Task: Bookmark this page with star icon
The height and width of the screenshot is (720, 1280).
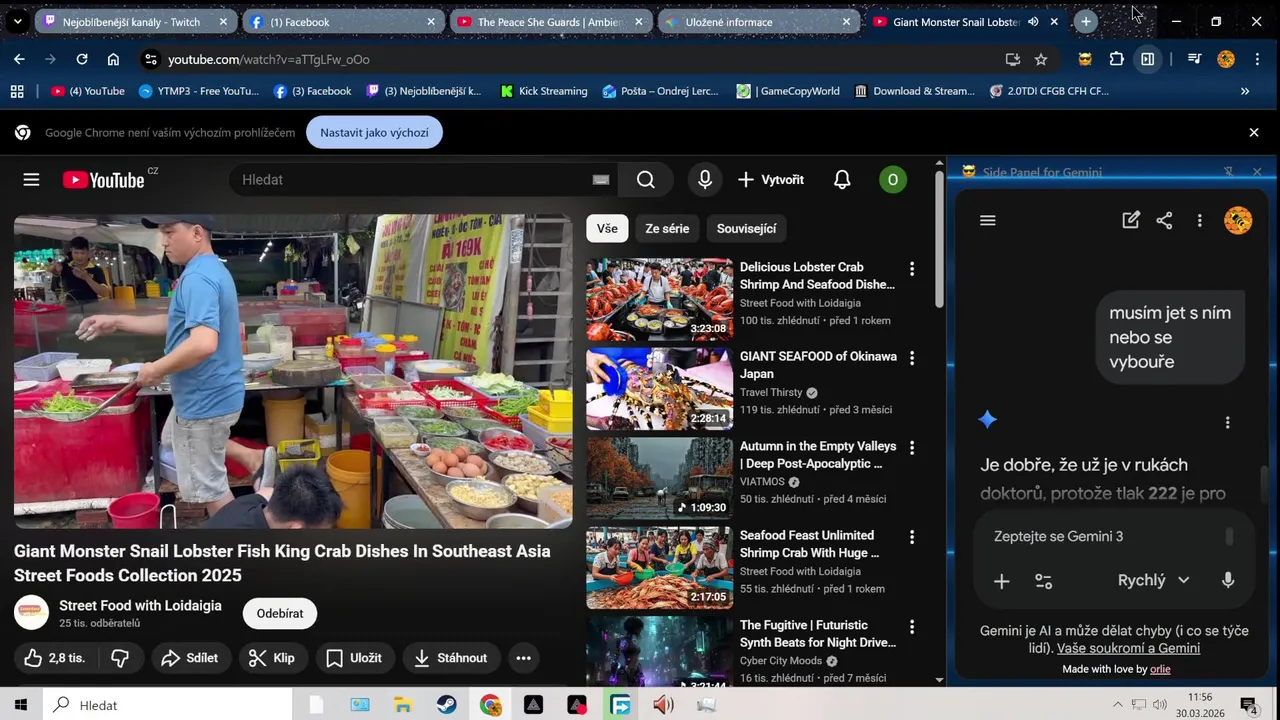Action: pos(1041,59)
